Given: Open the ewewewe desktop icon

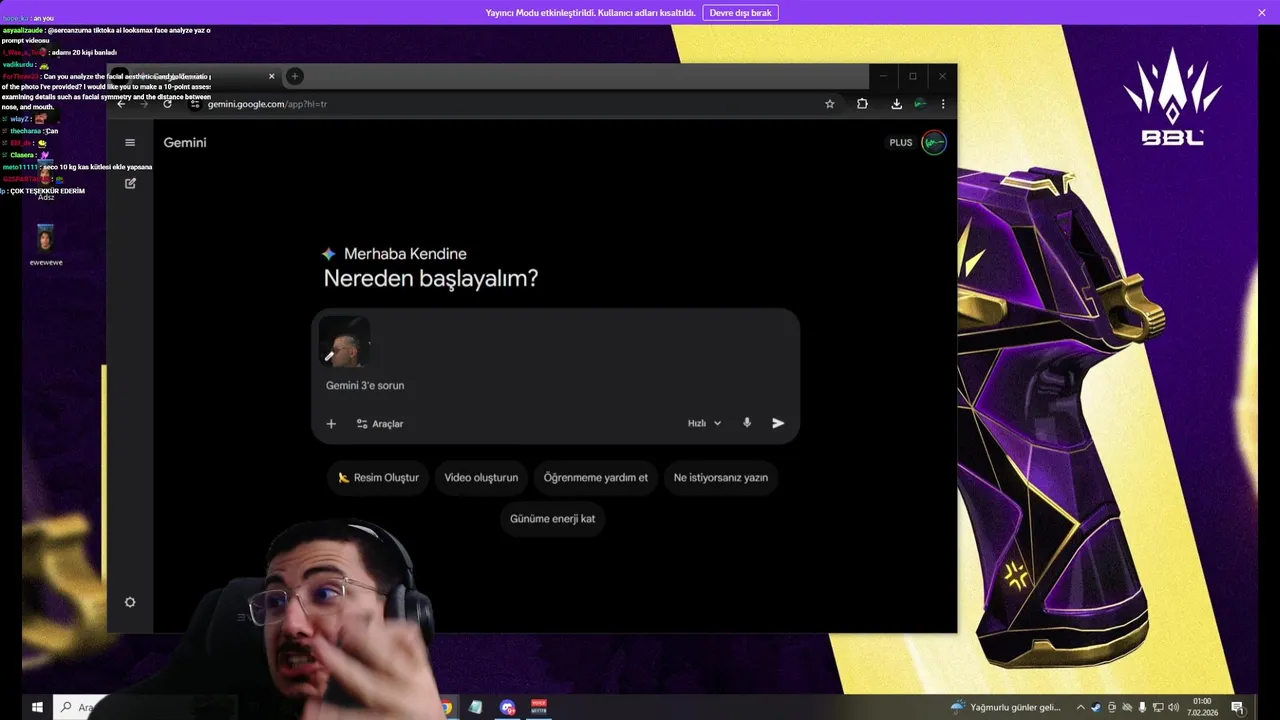Looking at the screenshot, I should (x=46, y=245).
